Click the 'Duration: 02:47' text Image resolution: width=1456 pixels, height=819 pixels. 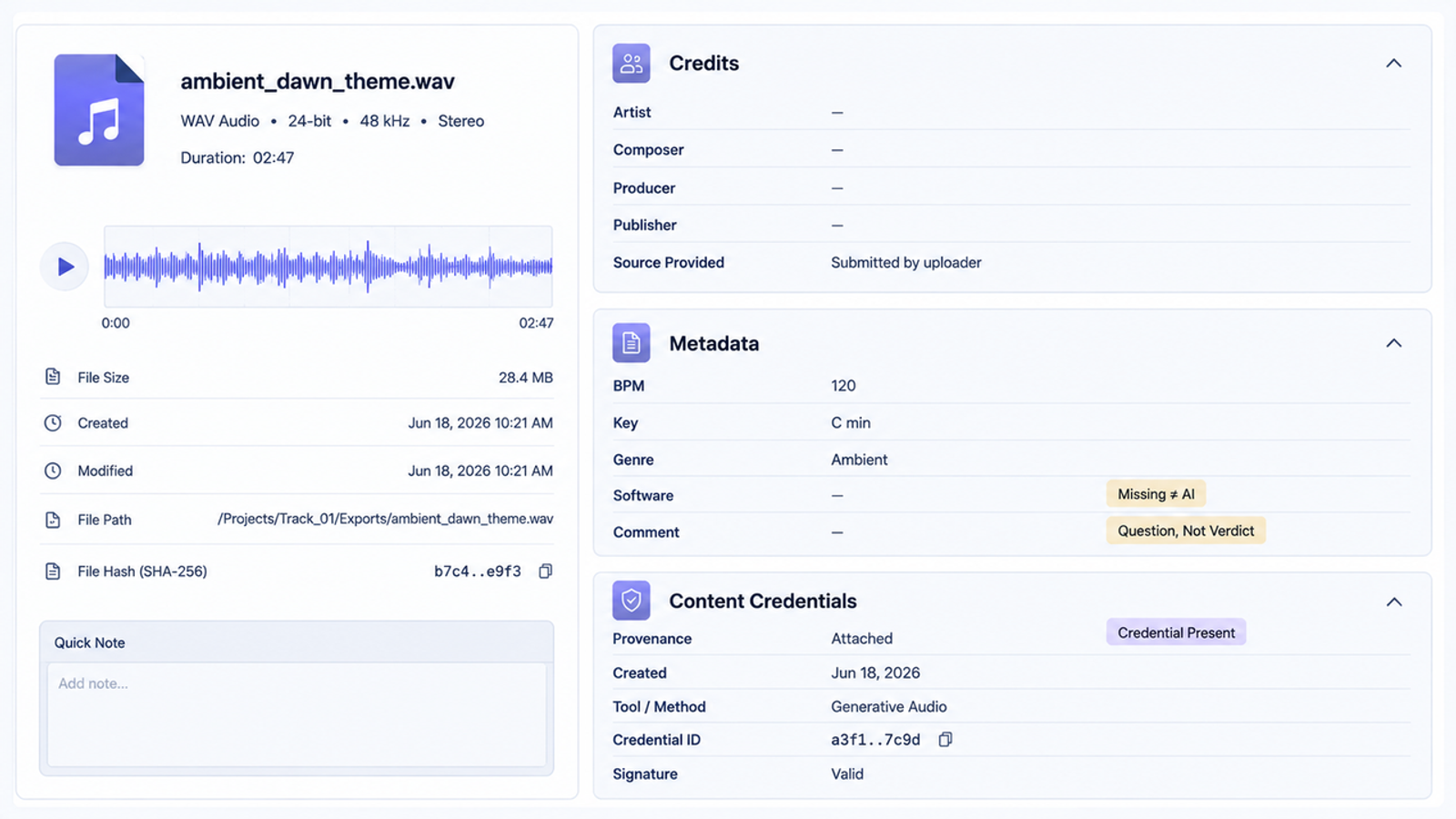(x=238, y=157)
